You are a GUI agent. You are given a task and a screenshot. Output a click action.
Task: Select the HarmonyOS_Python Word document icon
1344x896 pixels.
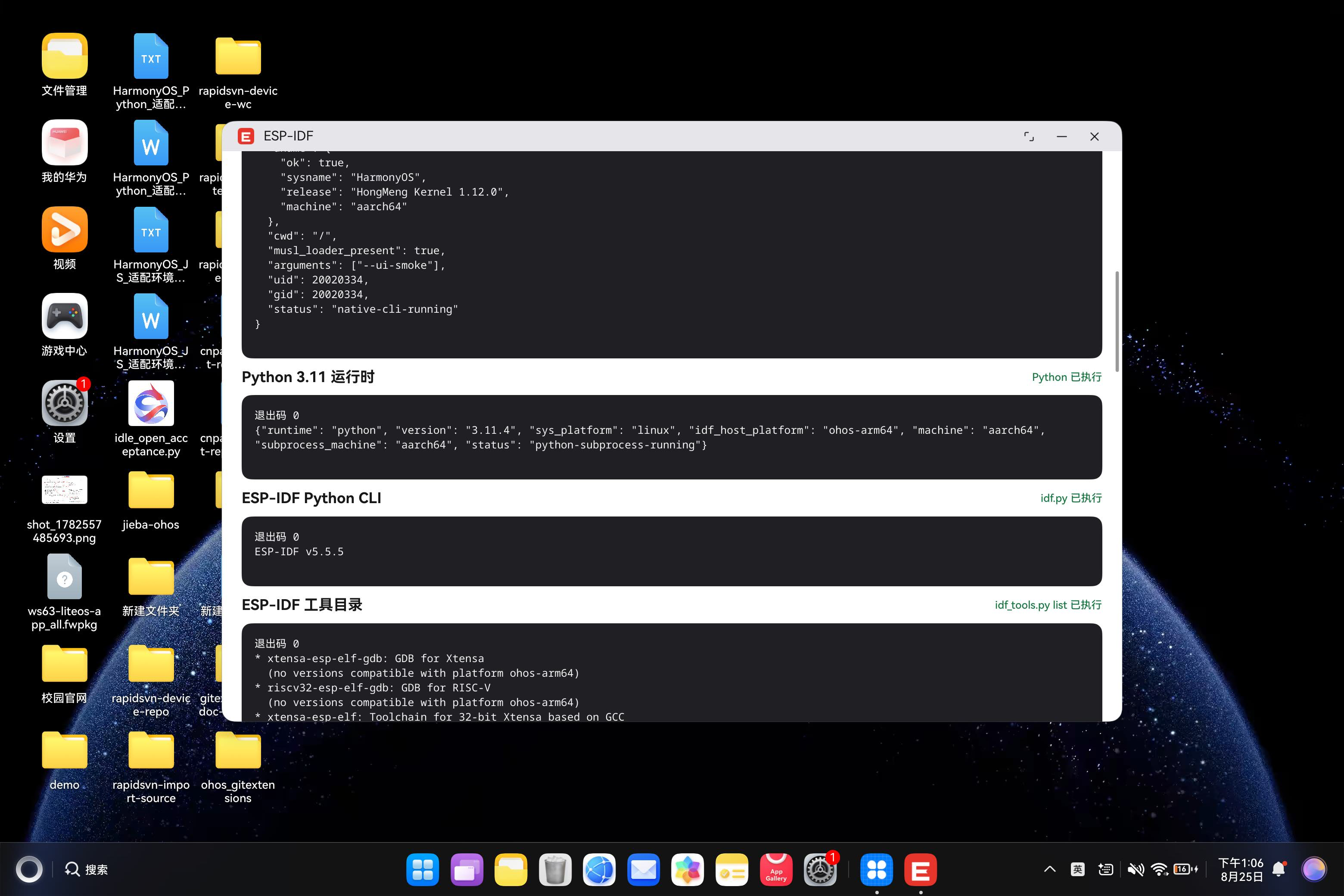click(151, 142)
